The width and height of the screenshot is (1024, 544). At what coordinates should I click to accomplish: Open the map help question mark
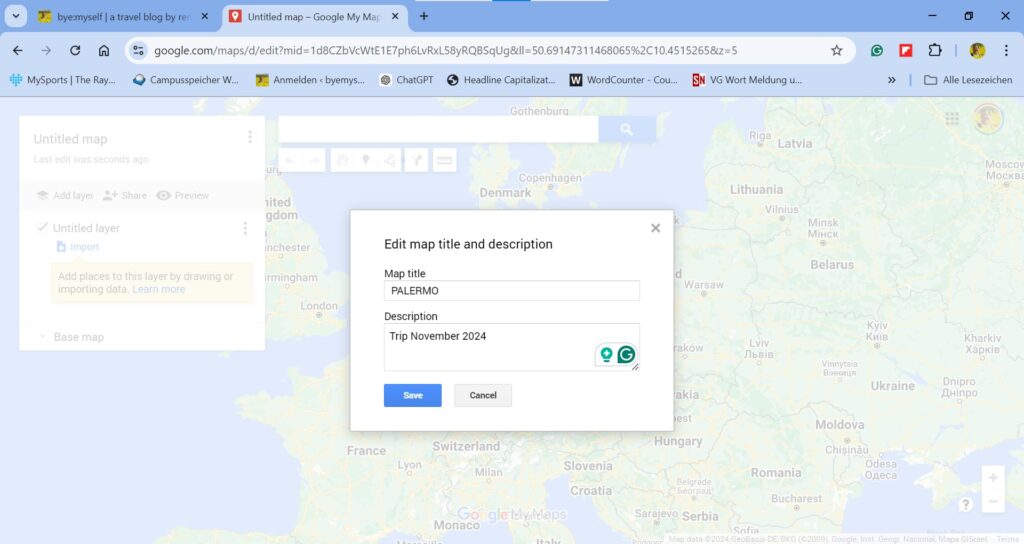965,504
